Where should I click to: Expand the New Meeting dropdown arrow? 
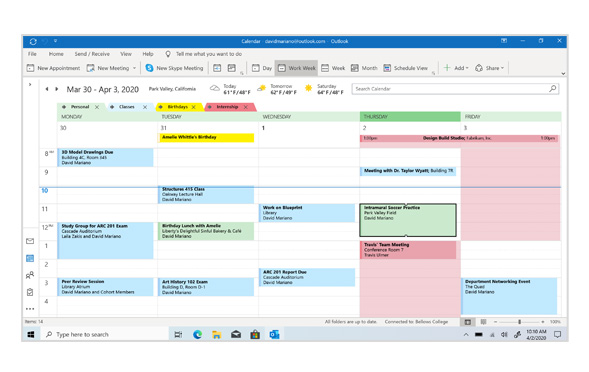134,68
